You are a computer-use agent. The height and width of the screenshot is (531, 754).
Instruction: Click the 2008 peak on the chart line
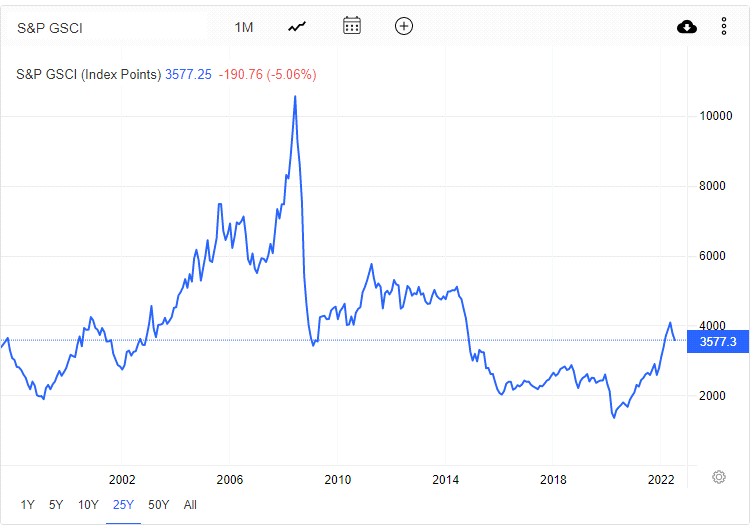(x=295, y=97)
